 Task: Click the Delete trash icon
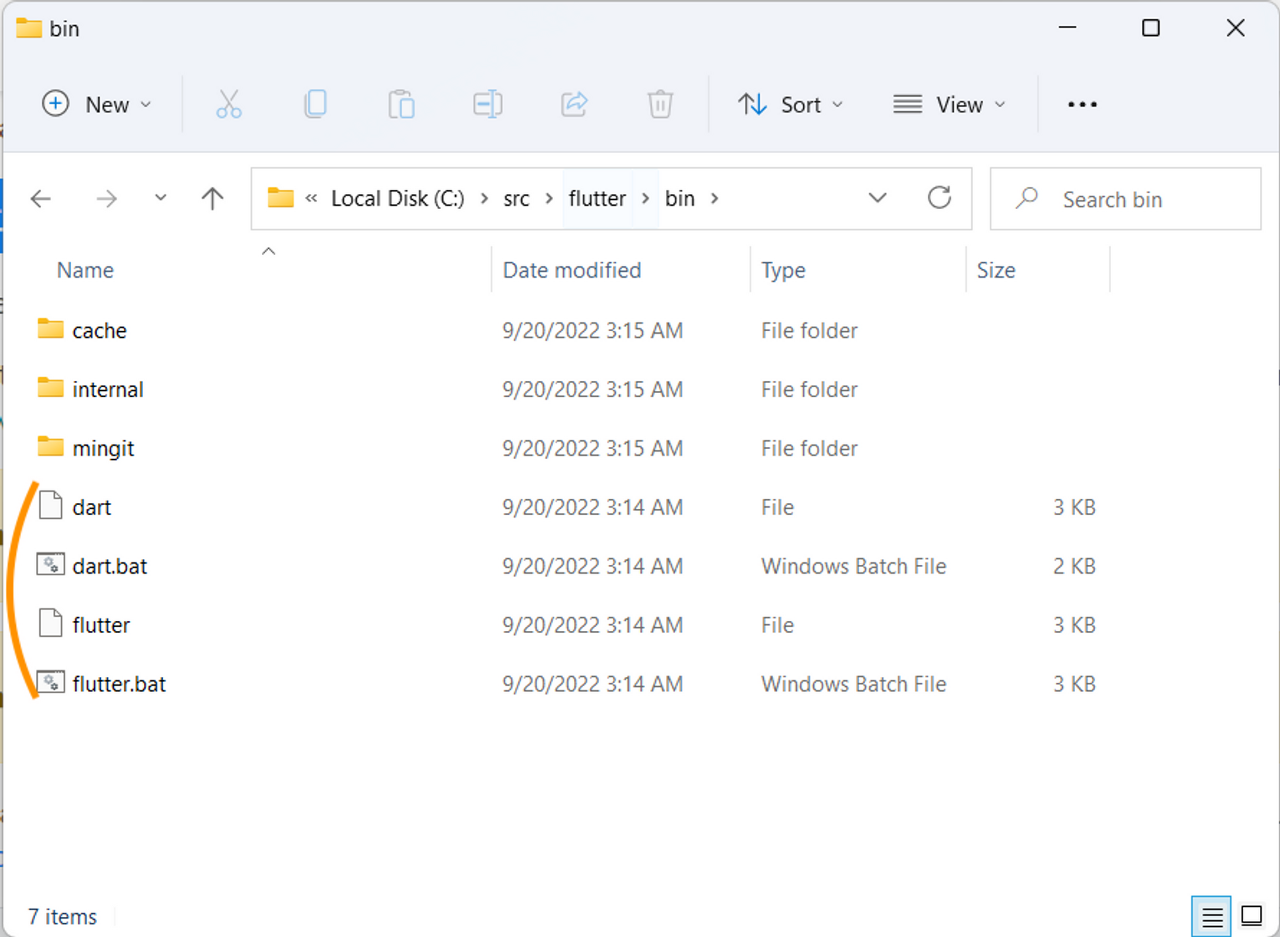[x=660, y=104]
